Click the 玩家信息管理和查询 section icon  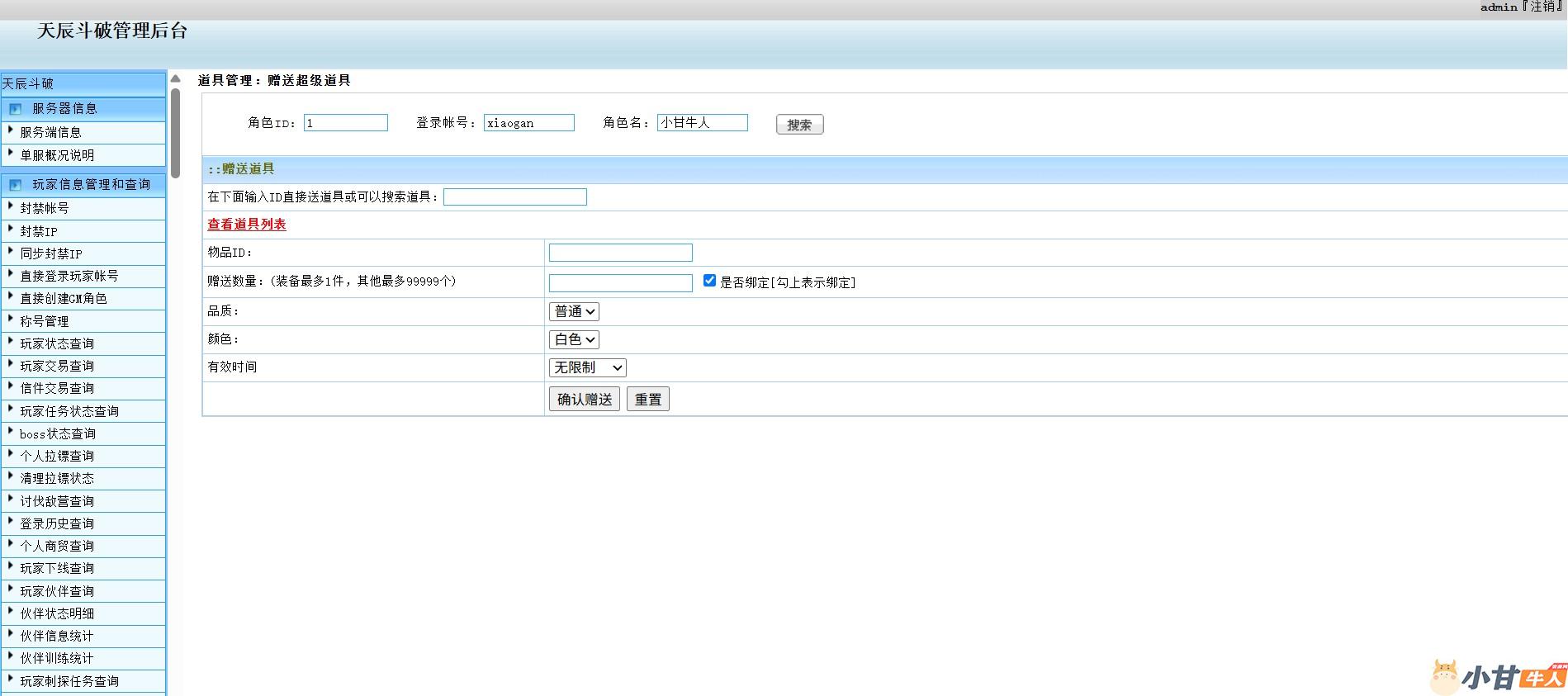tap(15, 185)
